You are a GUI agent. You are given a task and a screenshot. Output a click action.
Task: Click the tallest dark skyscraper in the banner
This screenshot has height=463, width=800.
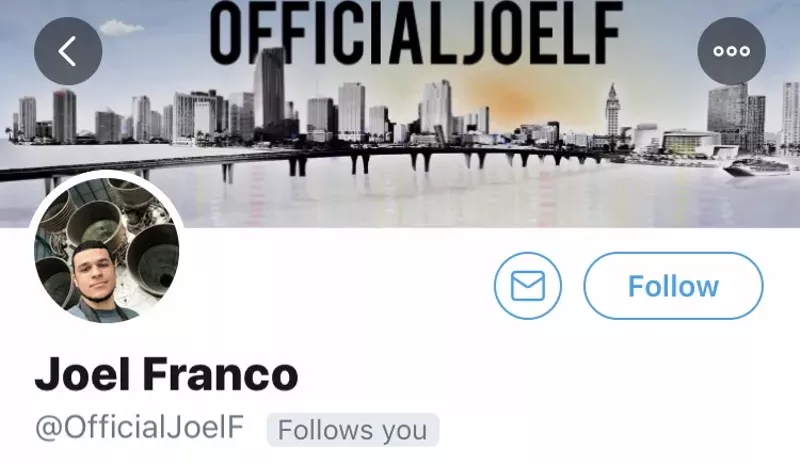point(269,89)
